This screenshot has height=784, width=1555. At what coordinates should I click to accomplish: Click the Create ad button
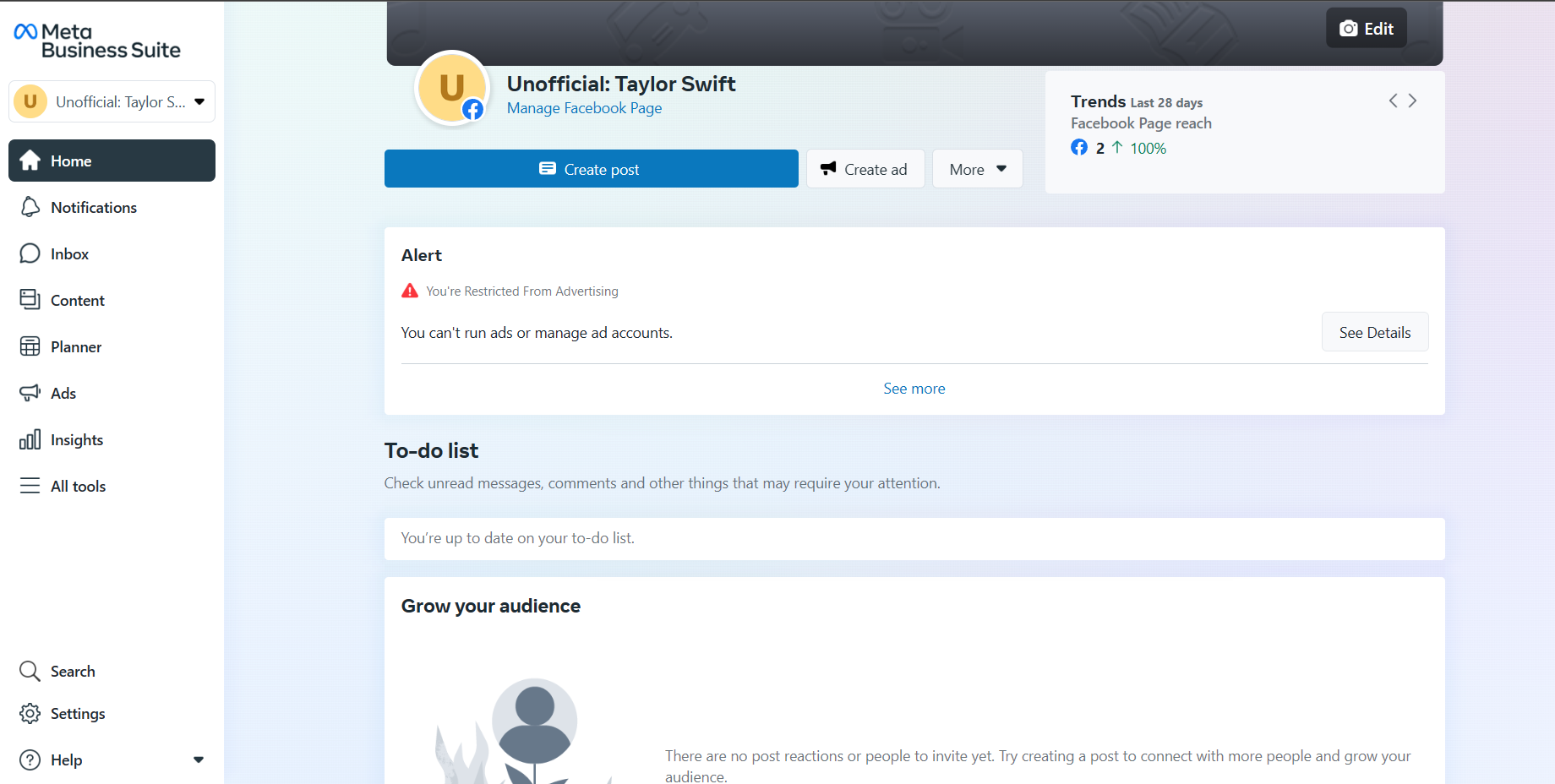tap(865, 169)
